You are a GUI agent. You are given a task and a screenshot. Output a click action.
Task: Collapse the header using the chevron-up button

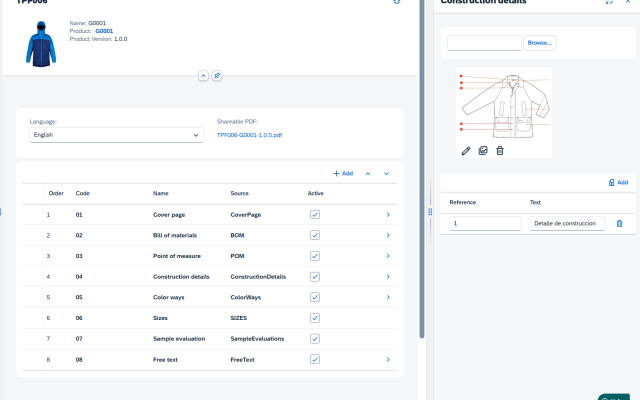click(x=203, y=76)
